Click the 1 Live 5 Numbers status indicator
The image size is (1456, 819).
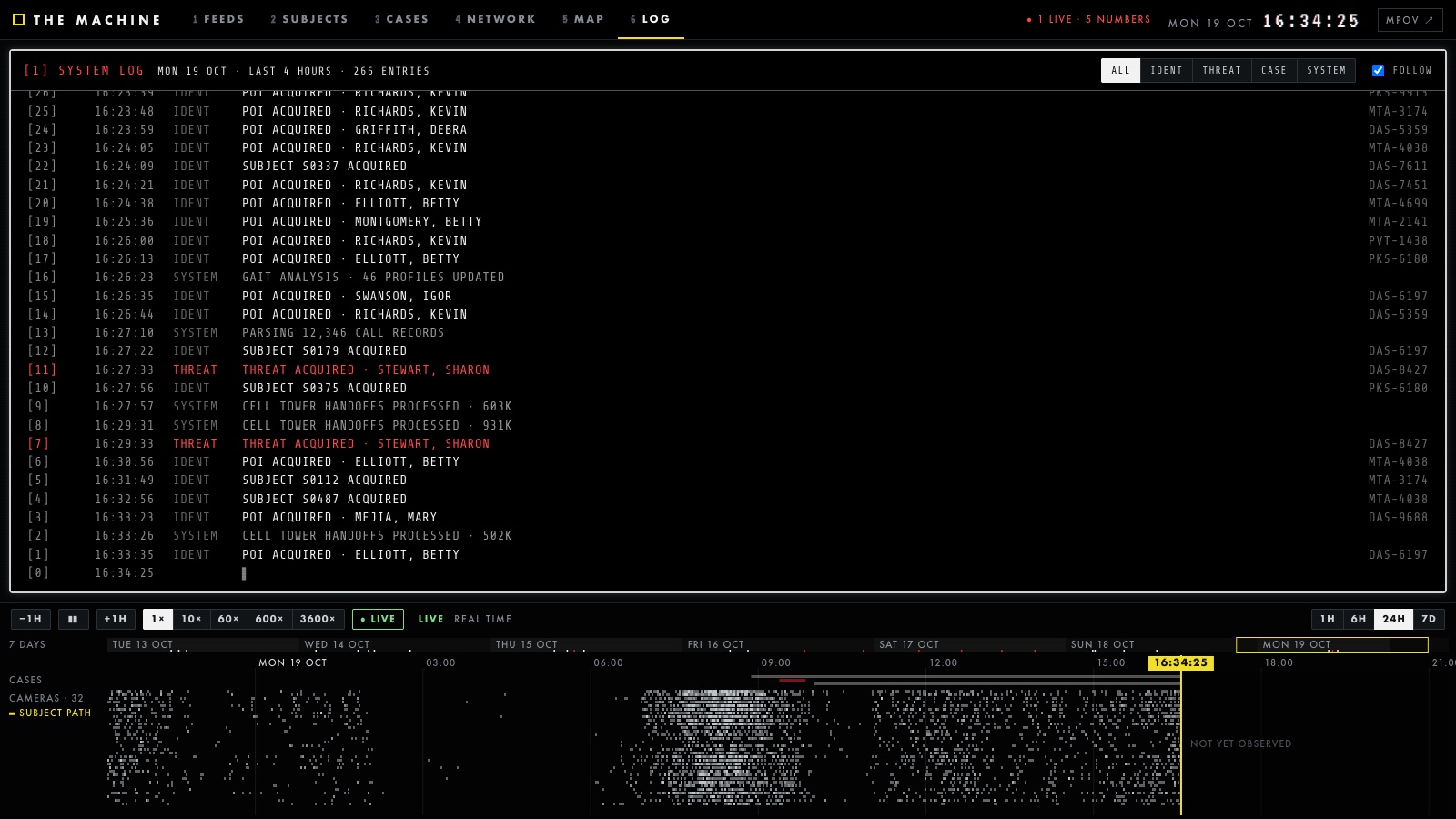tap(1088, 19)
